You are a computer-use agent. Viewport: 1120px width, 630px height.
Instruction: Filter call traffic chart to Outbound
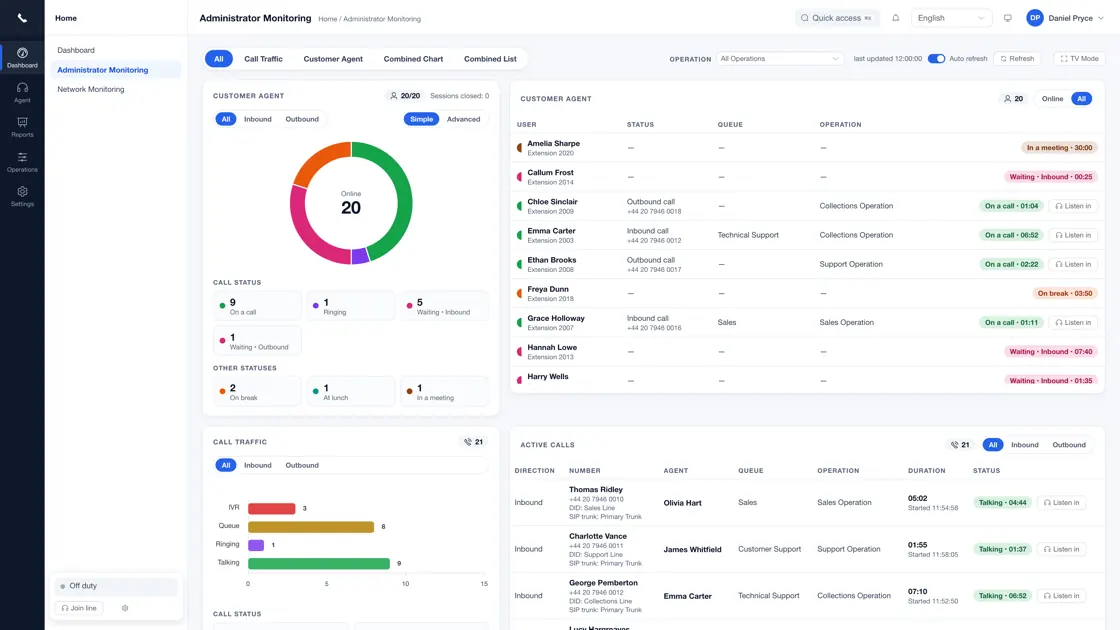tap(302, 465)
